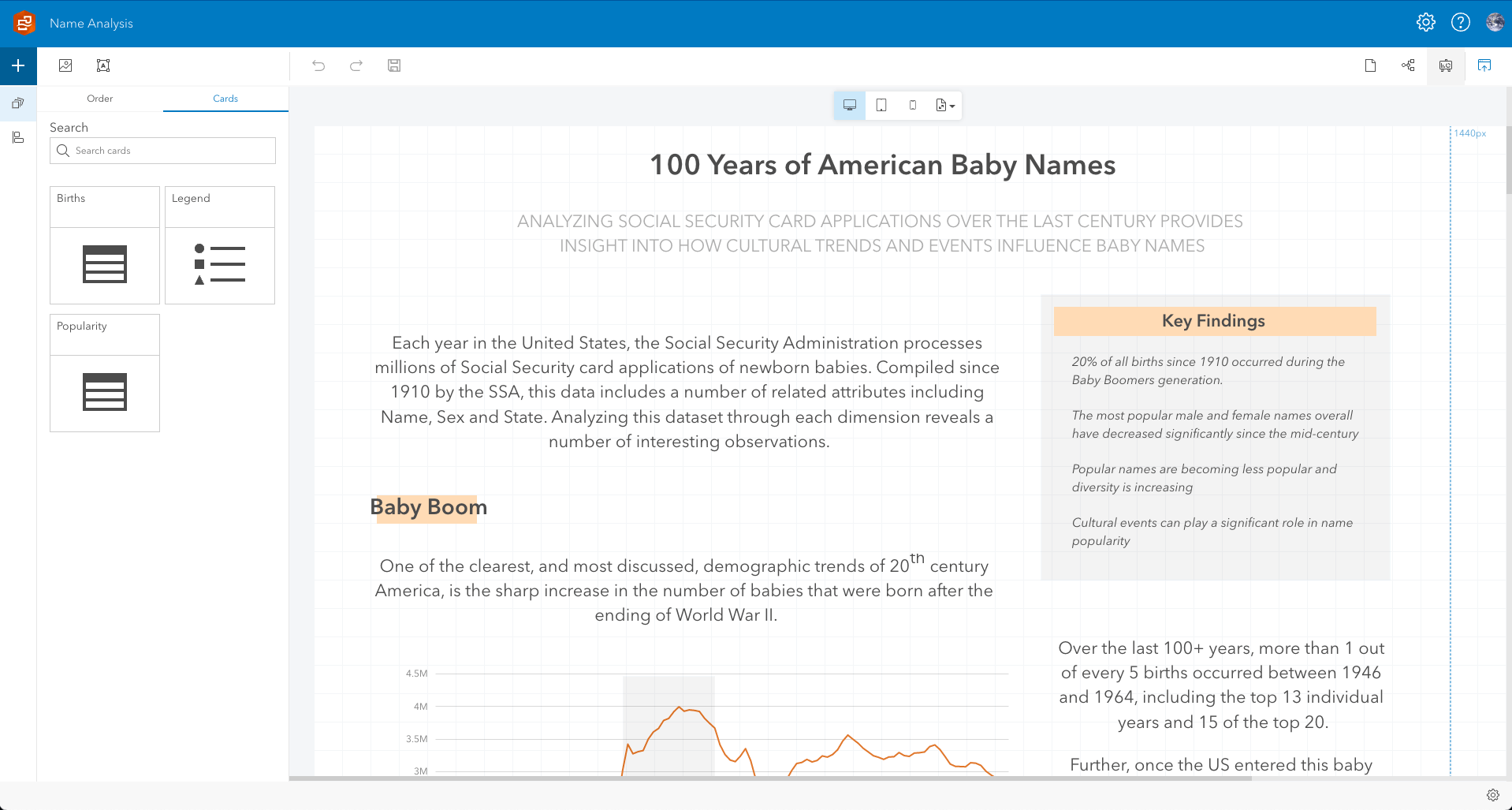Click the paragraph starting 'Each year in the United States'
Viewport: 1512px width, 810px height.
pyautogui.click(x=687, y=392)
